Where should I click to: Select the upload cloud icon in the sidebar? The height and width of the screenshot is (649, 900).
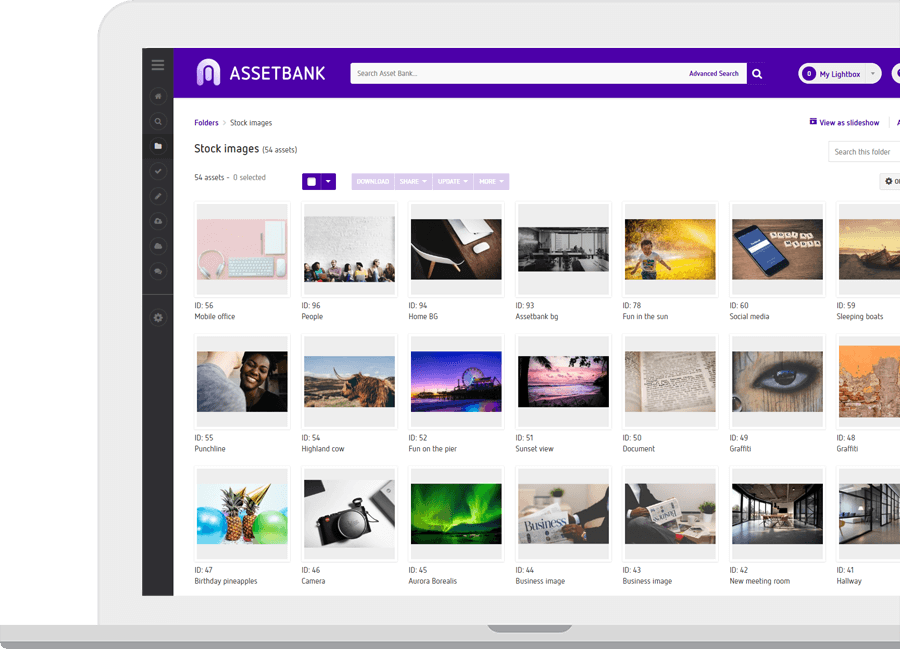(158, 221)
